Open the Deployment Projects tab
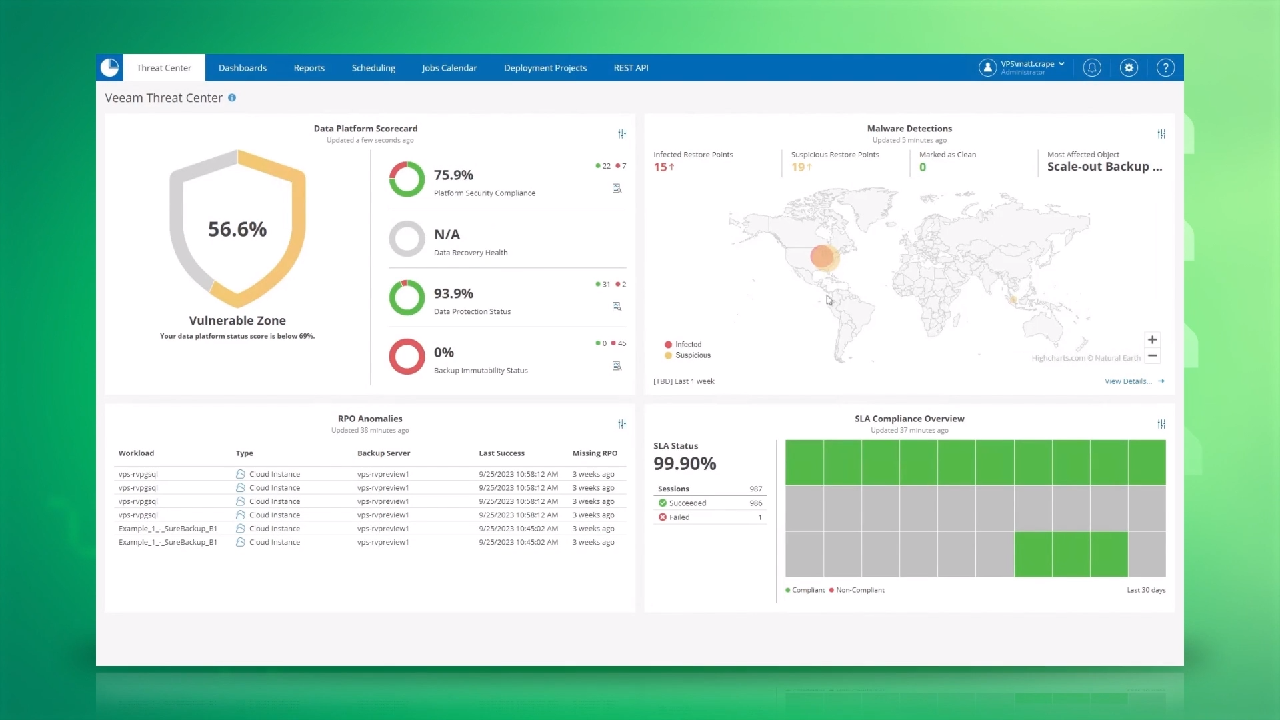This screenshot has width=1280, height=720. click(x=545, y=68)
